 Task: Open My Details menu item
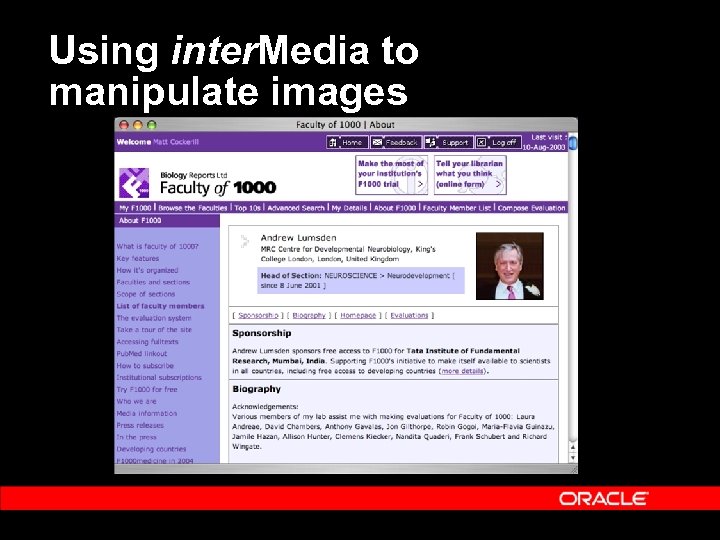tap(349, 208)
